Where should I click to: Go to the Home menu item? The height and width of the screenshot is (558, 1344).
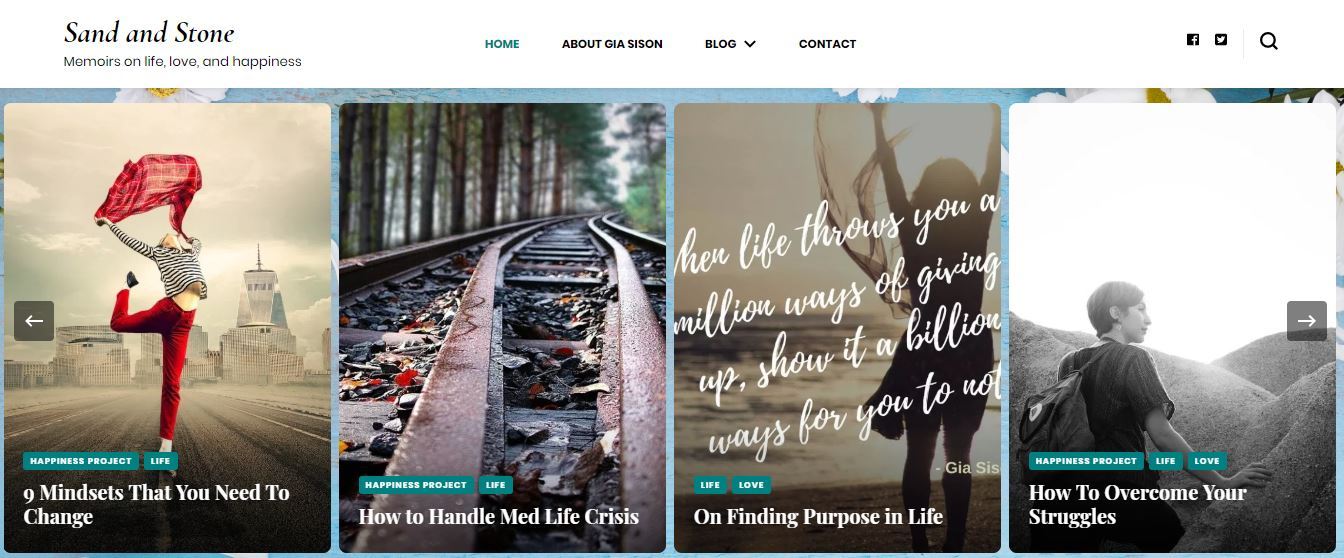click(x=502, y=44)
